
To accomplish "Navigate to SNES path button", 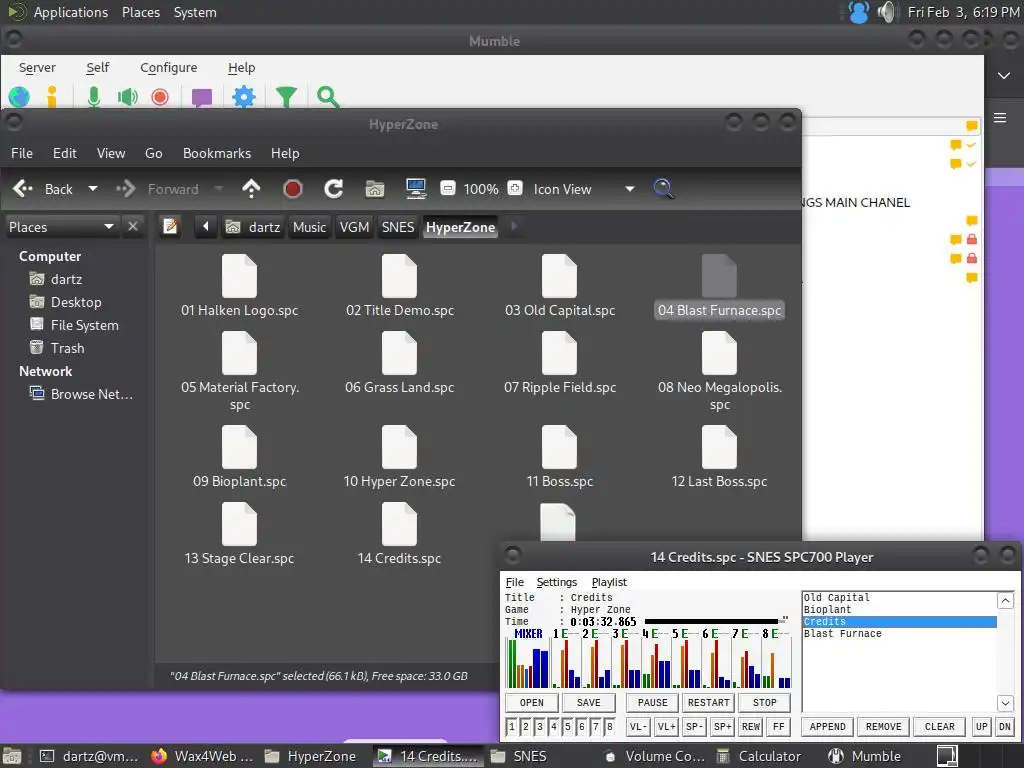I will (x=398, y=227).
